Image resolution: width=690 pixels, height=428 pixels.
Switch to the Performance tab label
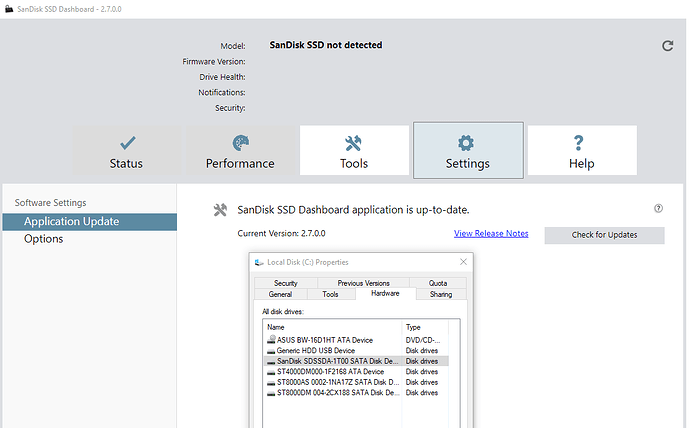click(x=240, y=164)
